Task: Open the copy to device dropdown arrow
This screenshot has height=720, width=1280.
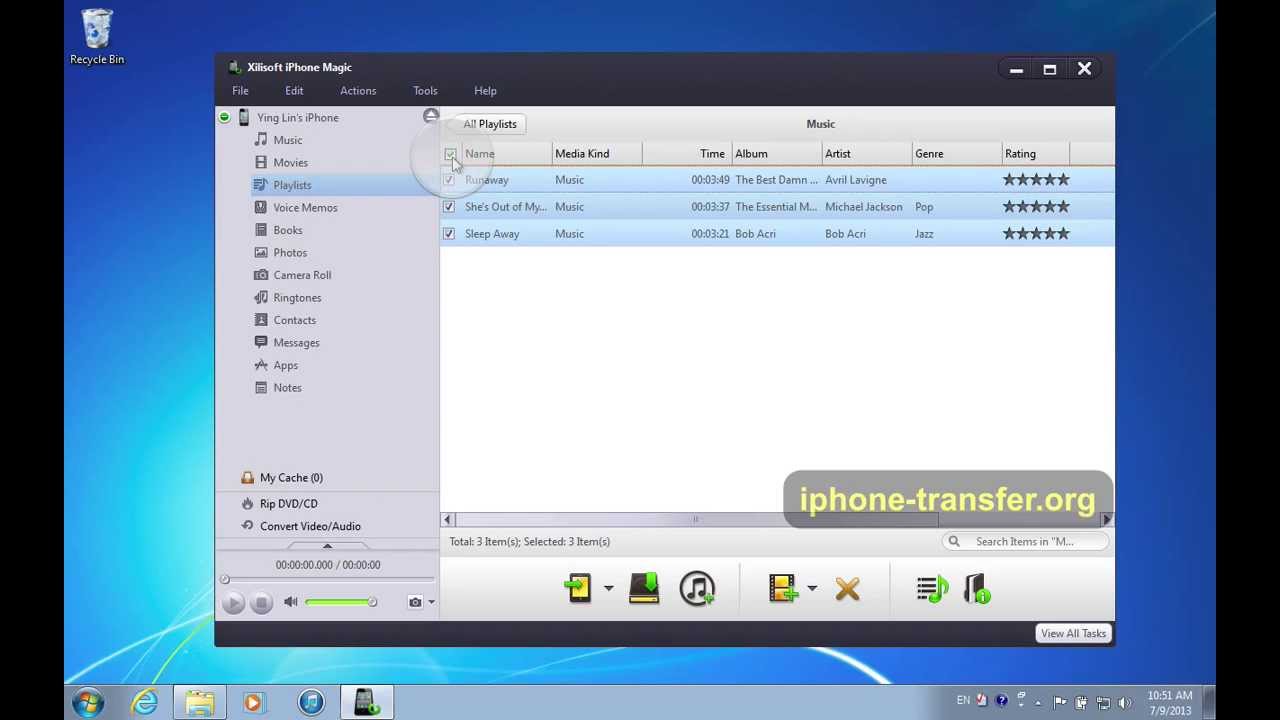Action: (608, 589)
